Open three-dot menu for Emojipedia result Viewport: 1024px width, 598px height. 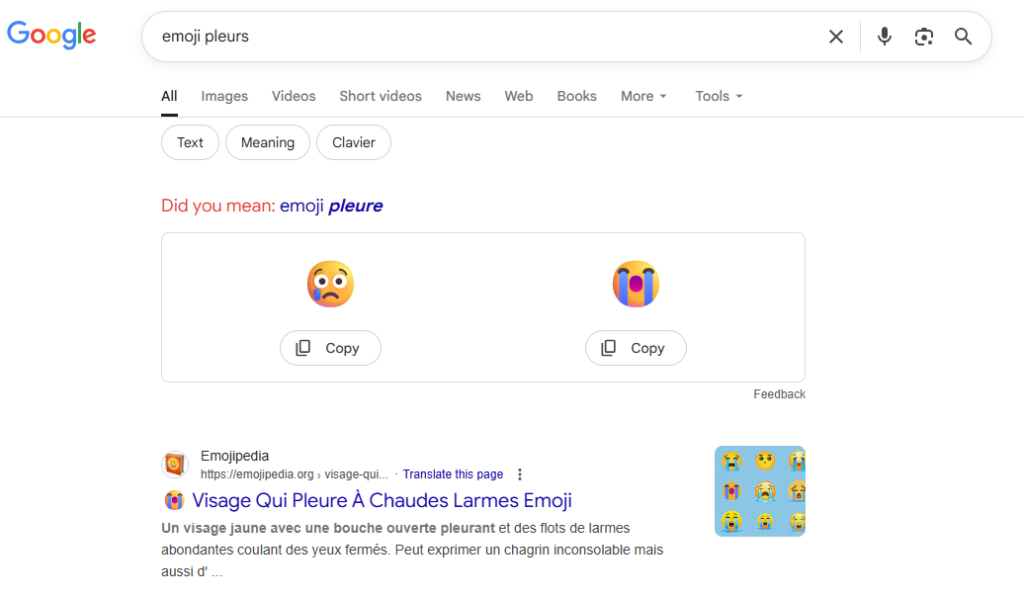(x=519, y=475)
